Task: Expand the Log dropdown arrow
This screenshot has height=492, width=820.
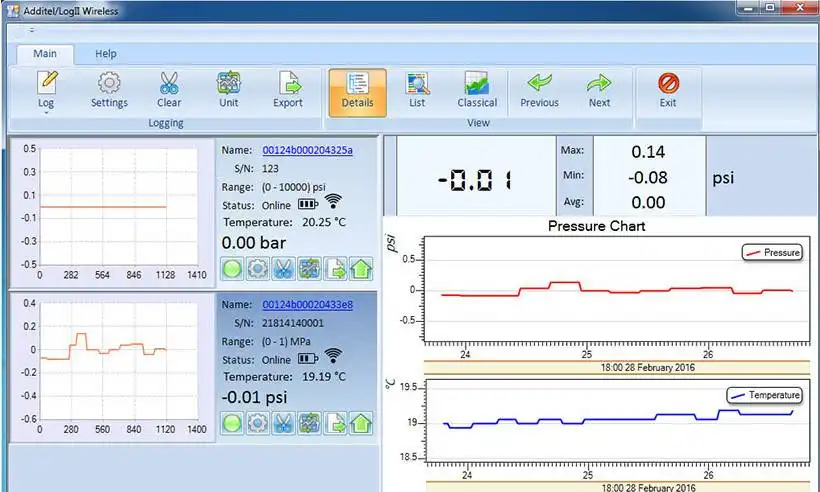Action: pos(46,113)
